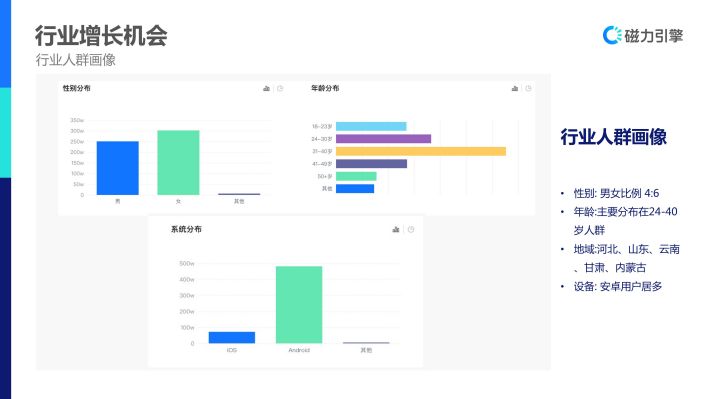Select the dark 41-49岁 age bar
Screen dimensions: 710x399
371,163
